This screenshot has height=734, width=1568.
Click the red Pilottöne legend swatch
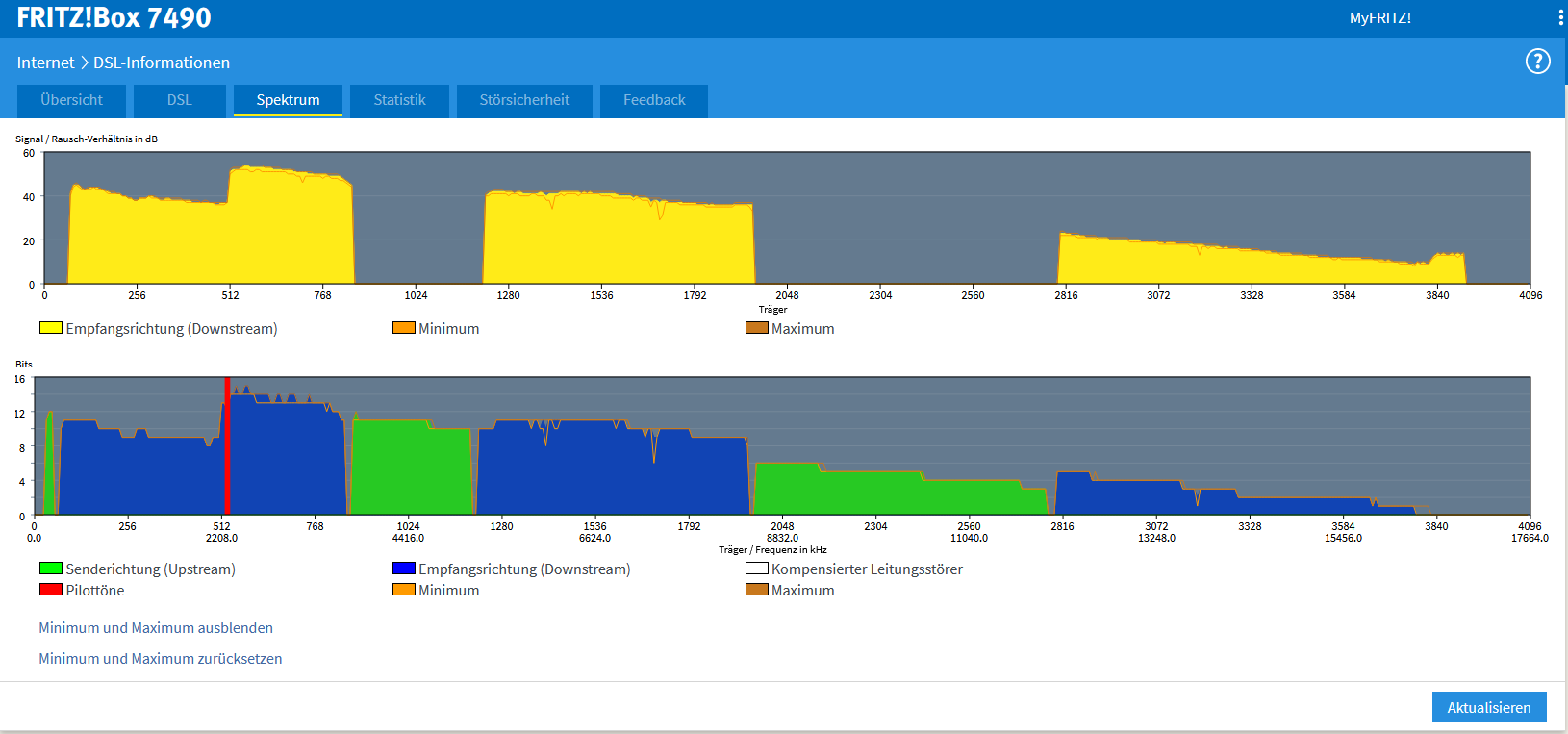pyautogui.click(x=51, y=590)
